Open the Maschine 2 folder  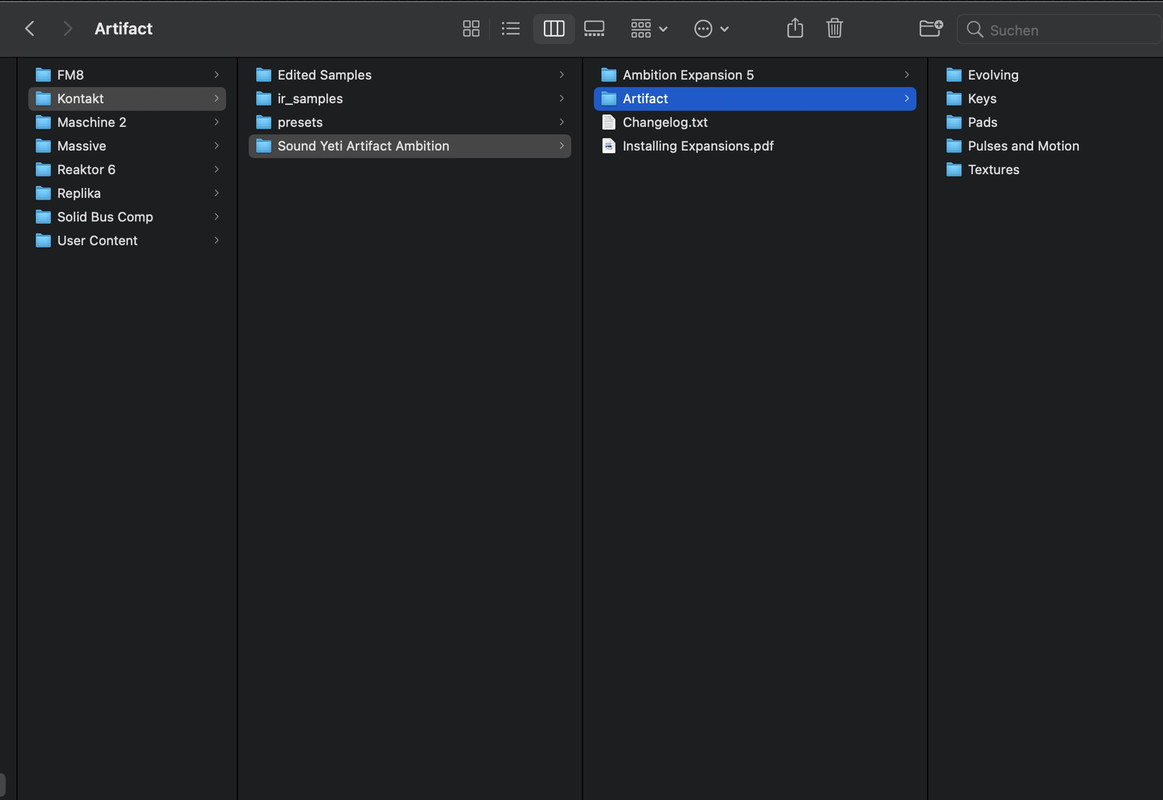[127, 122]
